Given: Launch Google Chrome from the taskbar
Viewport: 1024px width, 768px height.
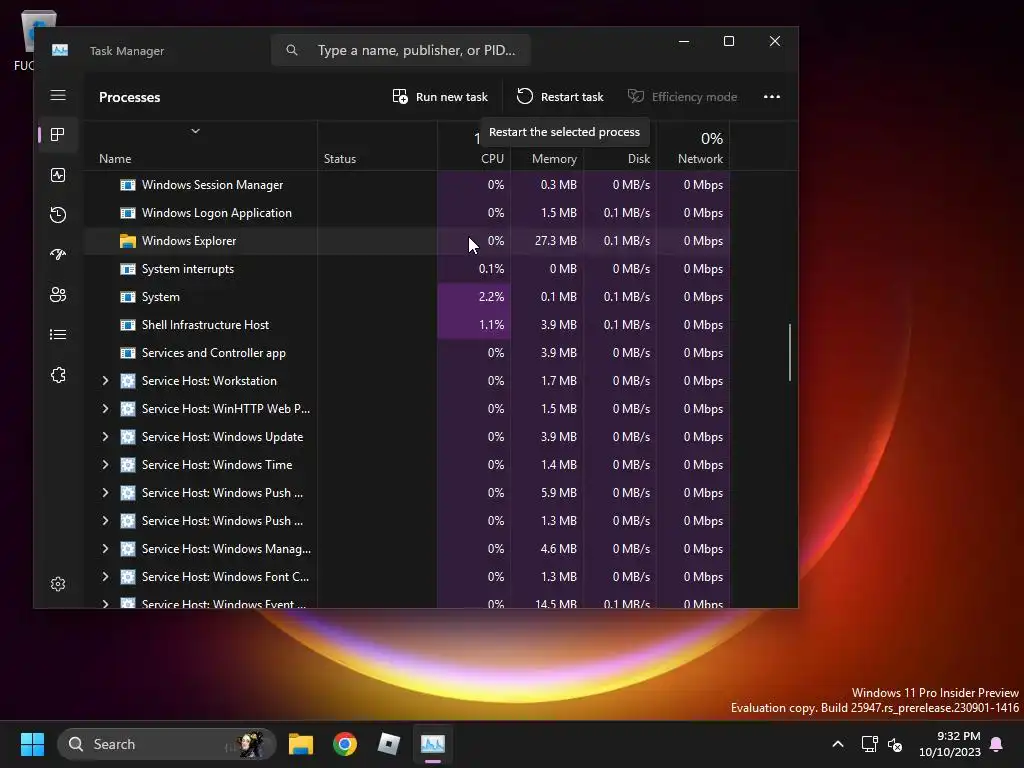Looking at the screenshot, I should pyautogui.click(x=345, y=744).
